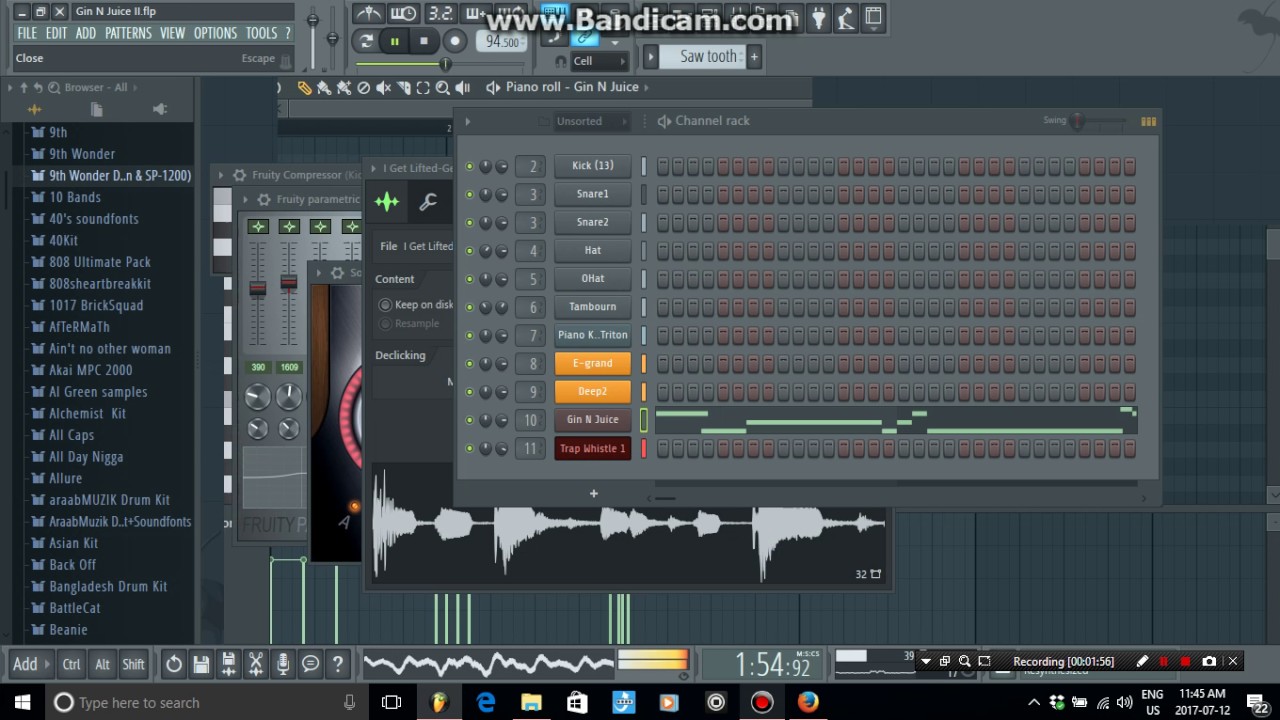Open the Saw tooth pattern selector arrow
Screen dimensions: 1280x720
(x=650, y=57)
